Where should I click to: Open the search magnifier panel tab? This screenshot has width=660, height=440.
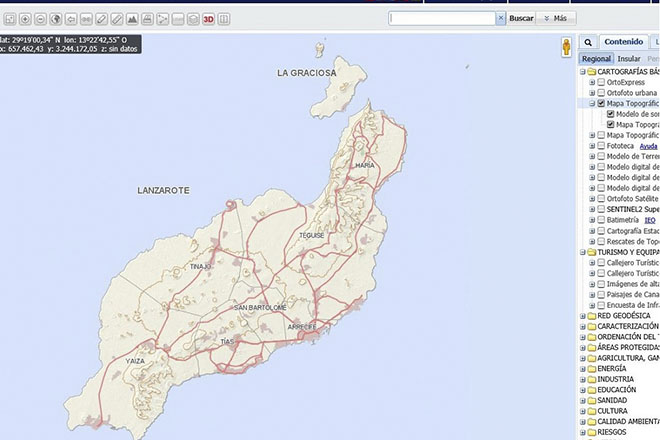[x=588, y=43]
